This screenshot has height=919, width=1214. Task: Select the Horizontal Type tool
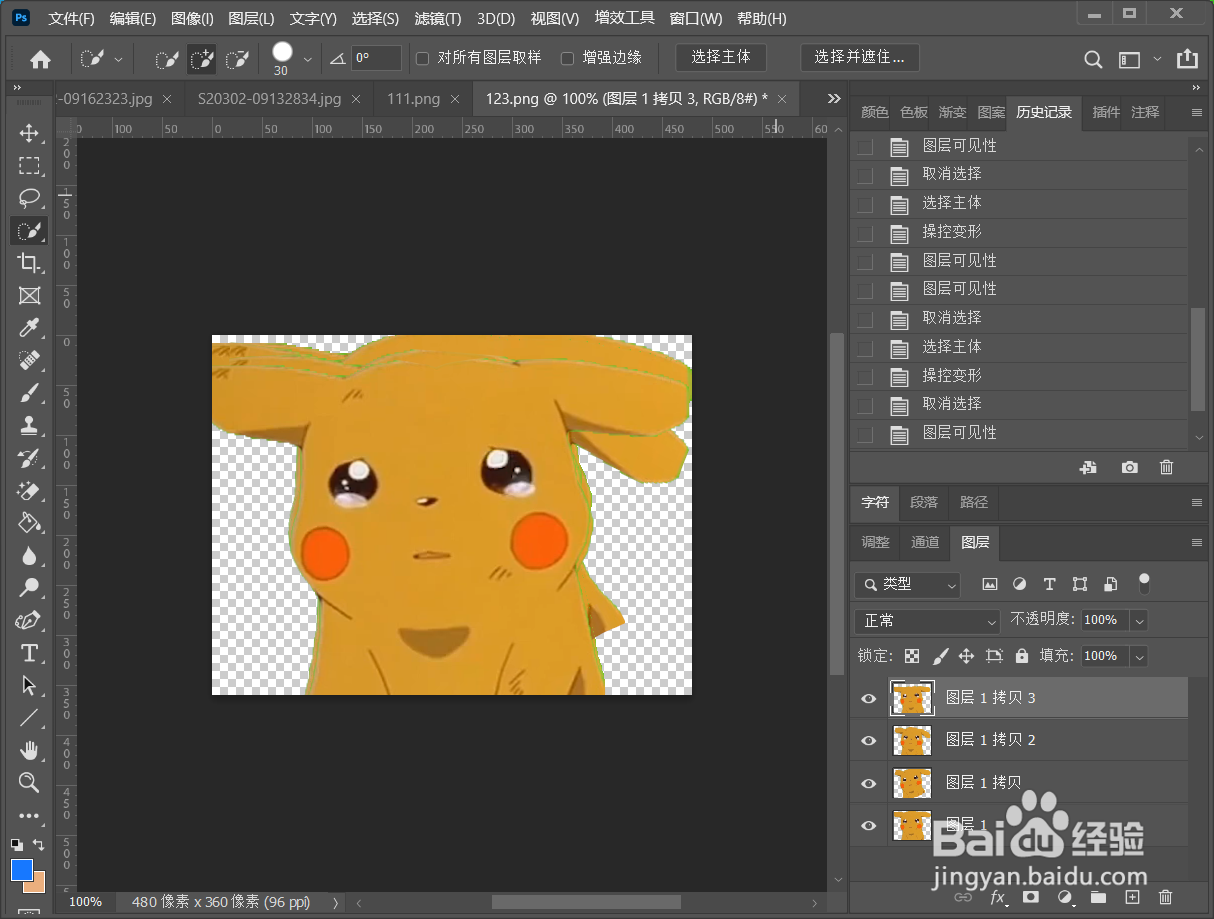(29, 653)
